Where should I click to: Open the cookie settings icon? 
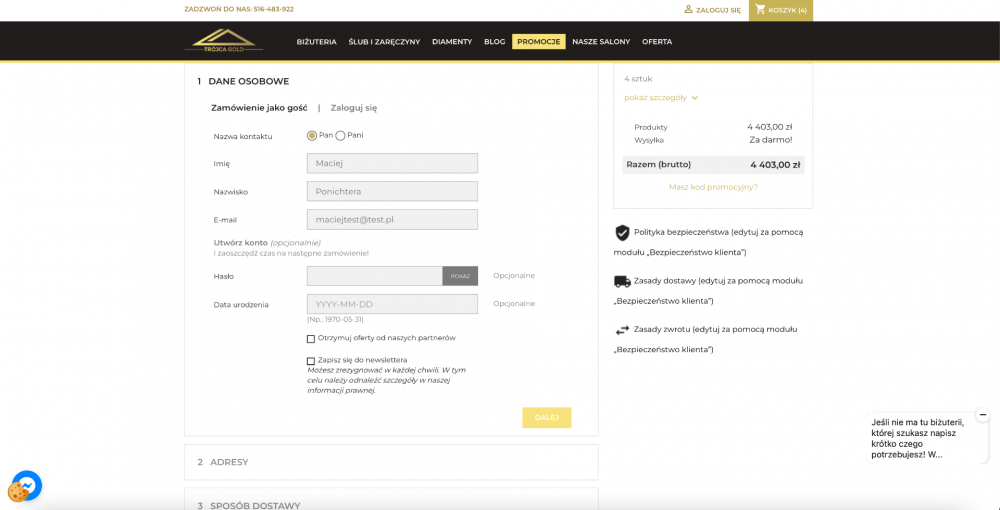pos(17,492)
